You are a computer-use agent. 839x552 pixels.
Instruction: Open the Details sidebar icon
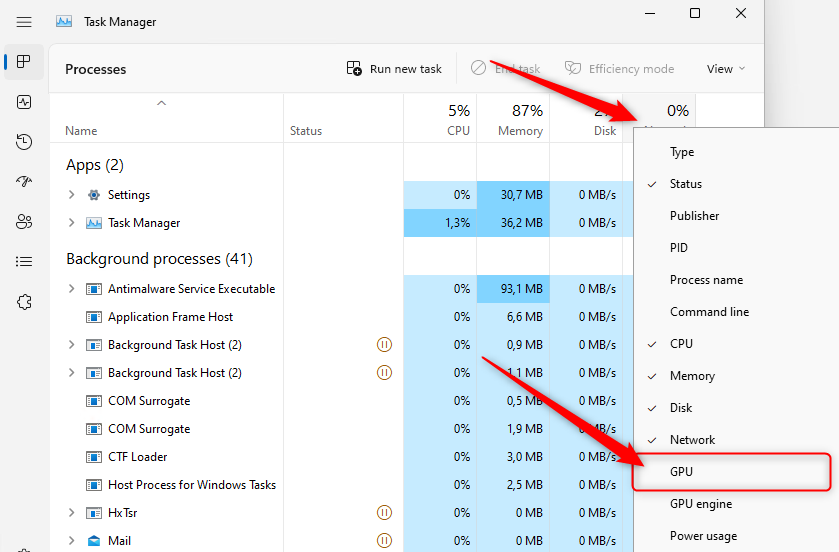click(x=24, y=262)
